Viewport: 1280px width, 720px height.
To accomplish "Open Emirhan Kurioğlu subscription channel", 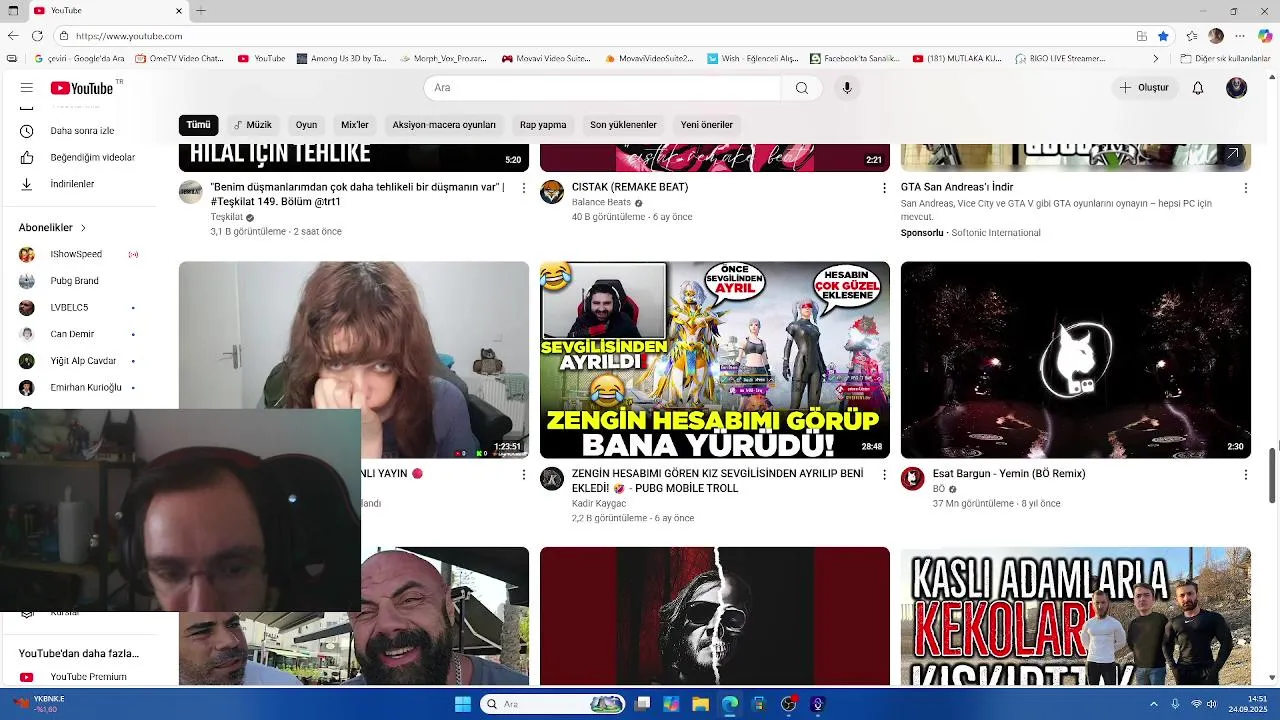I will coord(80,387).
